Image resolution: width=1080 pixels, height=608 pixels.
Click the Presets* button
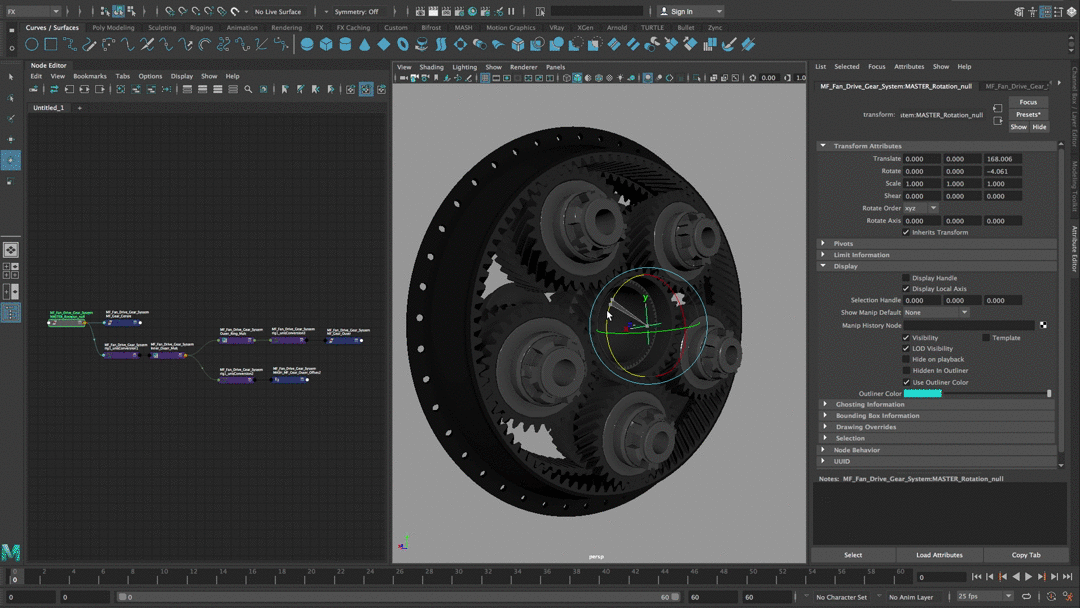[x=1028, y=115]
